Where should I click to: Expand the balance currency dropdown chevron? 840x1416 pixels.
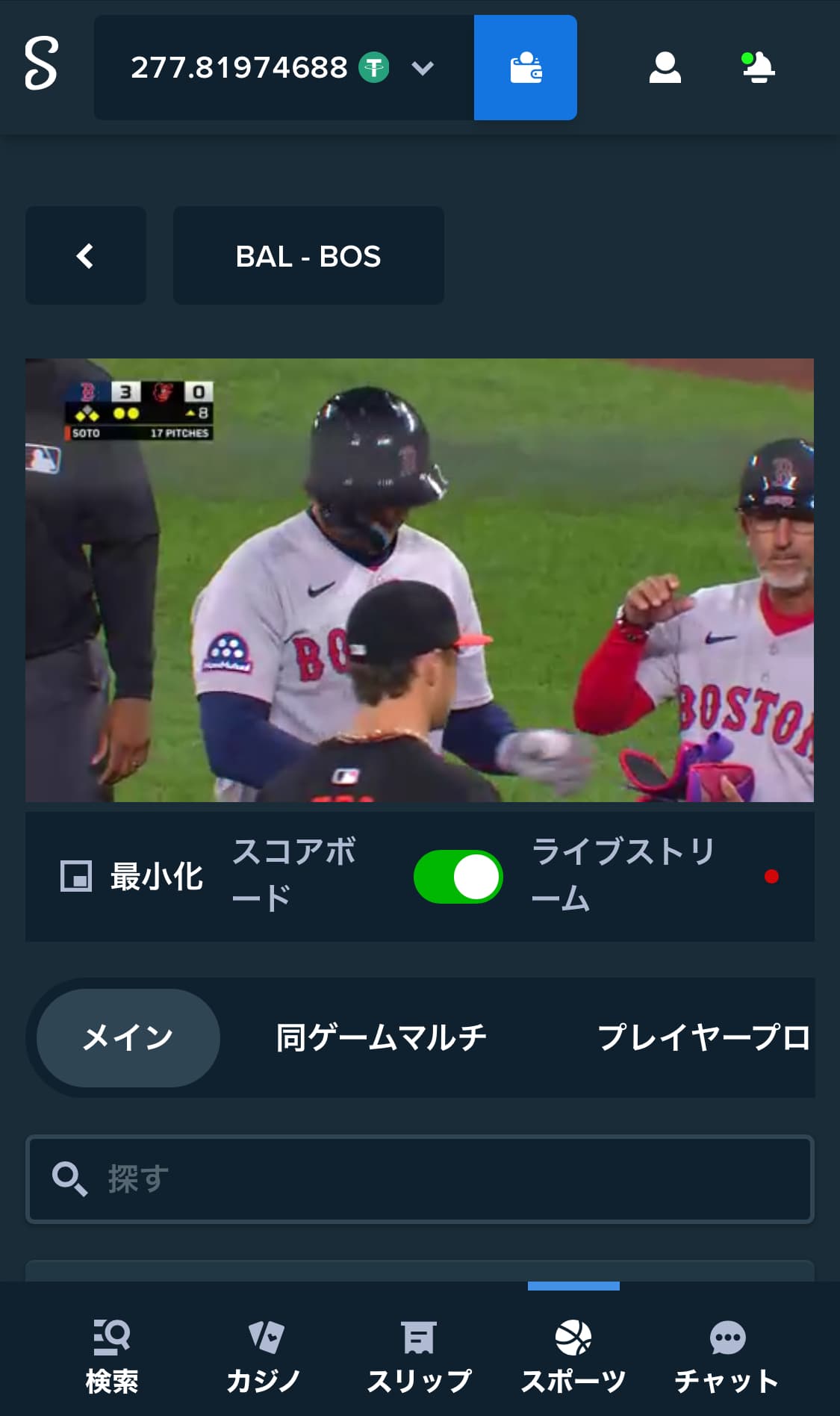point(423,69)
